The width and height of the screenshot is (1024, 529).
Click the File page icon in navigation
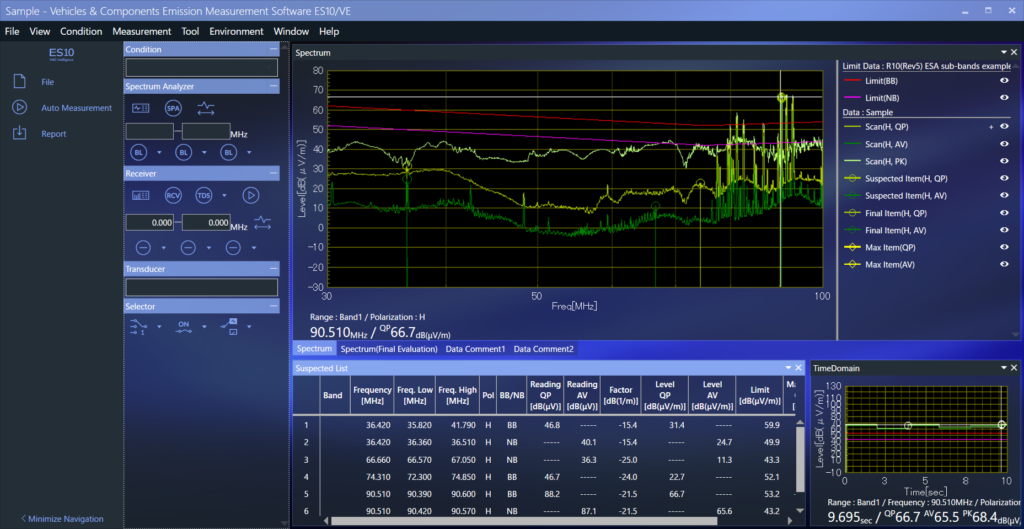pyautogui.click(x=20, y=82)
